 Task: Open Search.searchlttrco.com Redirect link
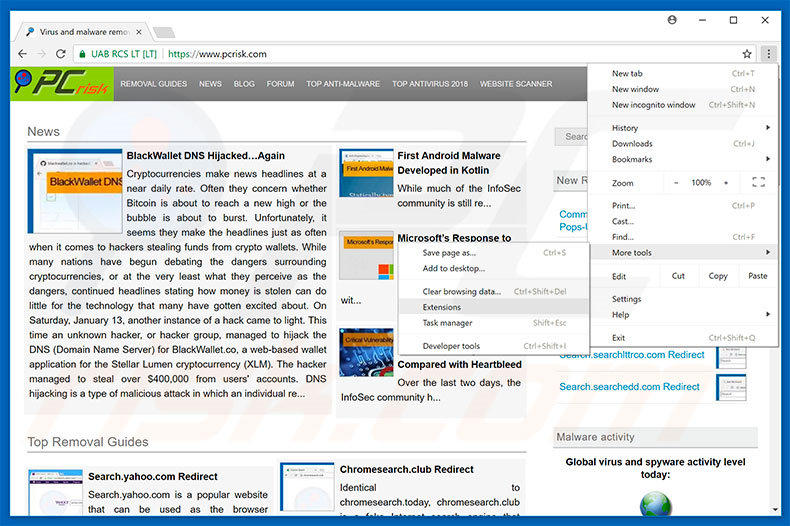click(x=631, y=355)
